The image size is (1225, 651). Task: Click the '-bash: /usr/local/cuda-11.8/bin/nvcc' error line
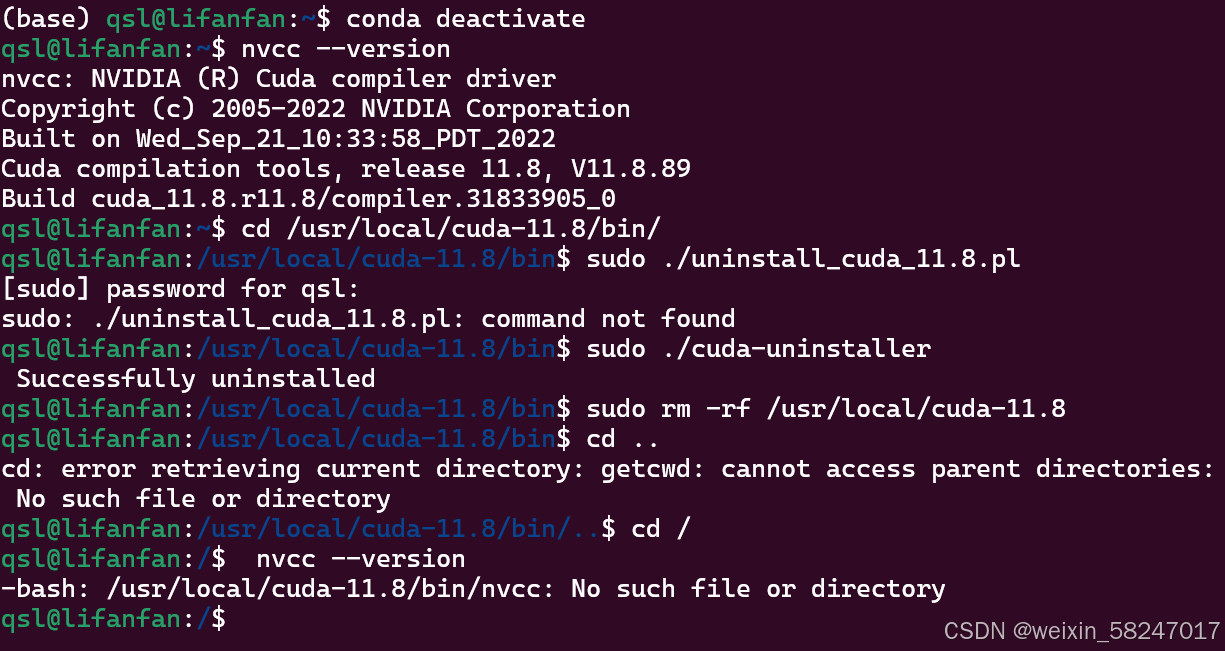pyautogui.click(x=473, y=589)
